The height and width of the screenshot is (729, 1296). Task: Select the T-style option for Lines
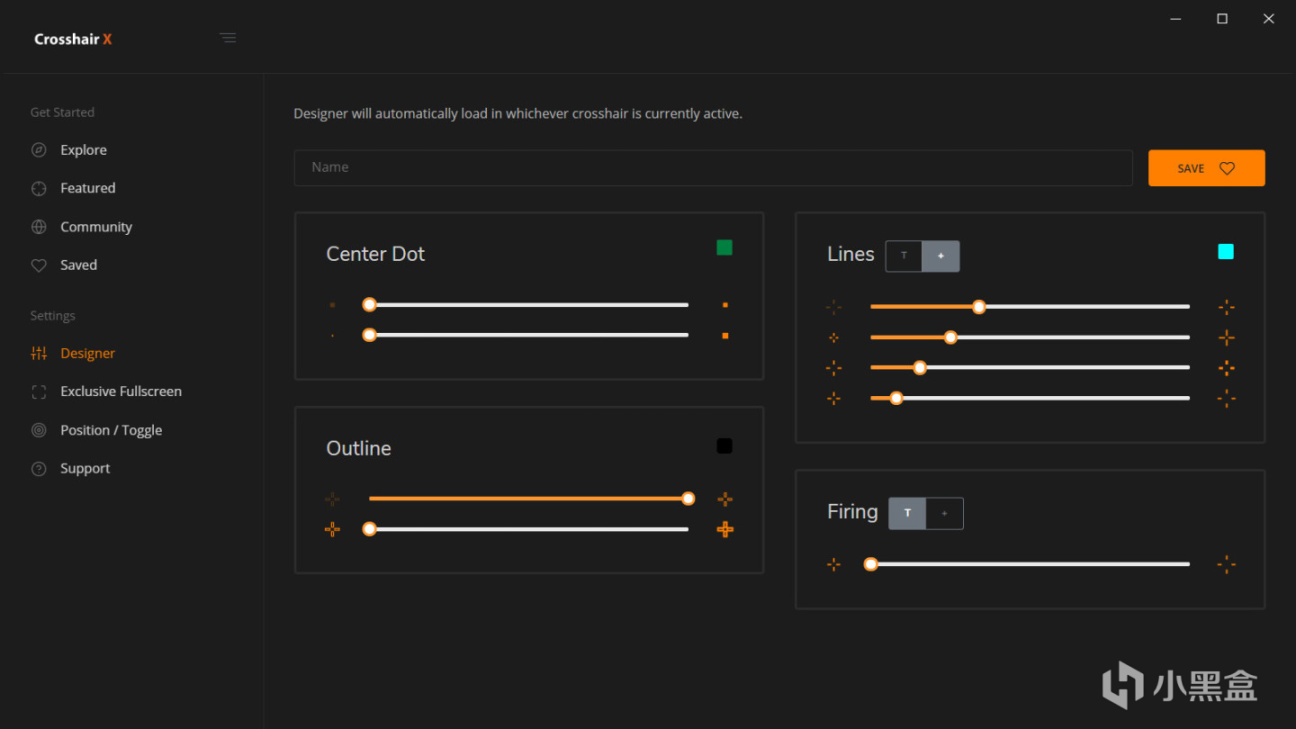pyautogui.click(x=904, y=256)
